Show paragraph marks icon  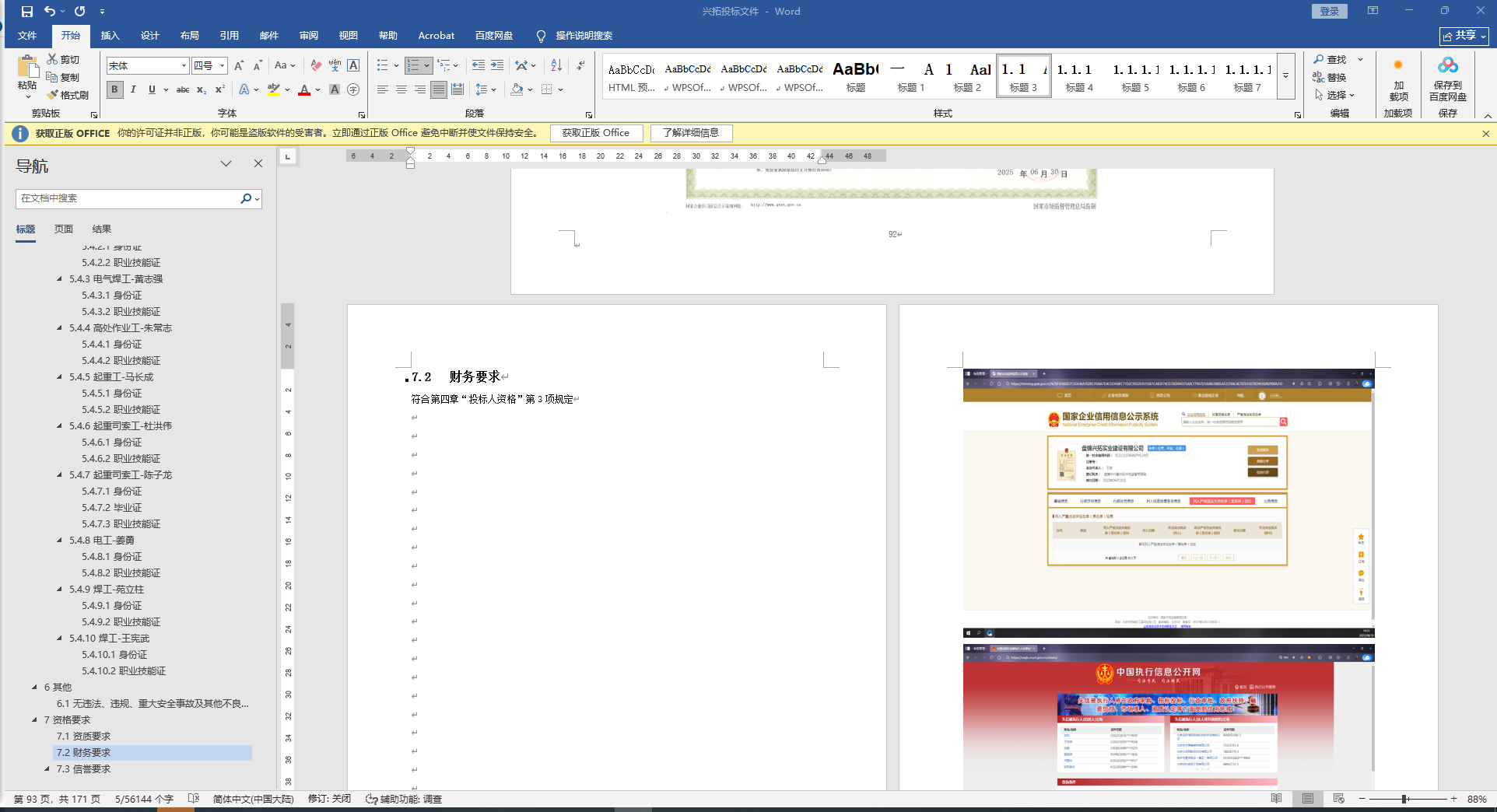(x=580, y=65)
